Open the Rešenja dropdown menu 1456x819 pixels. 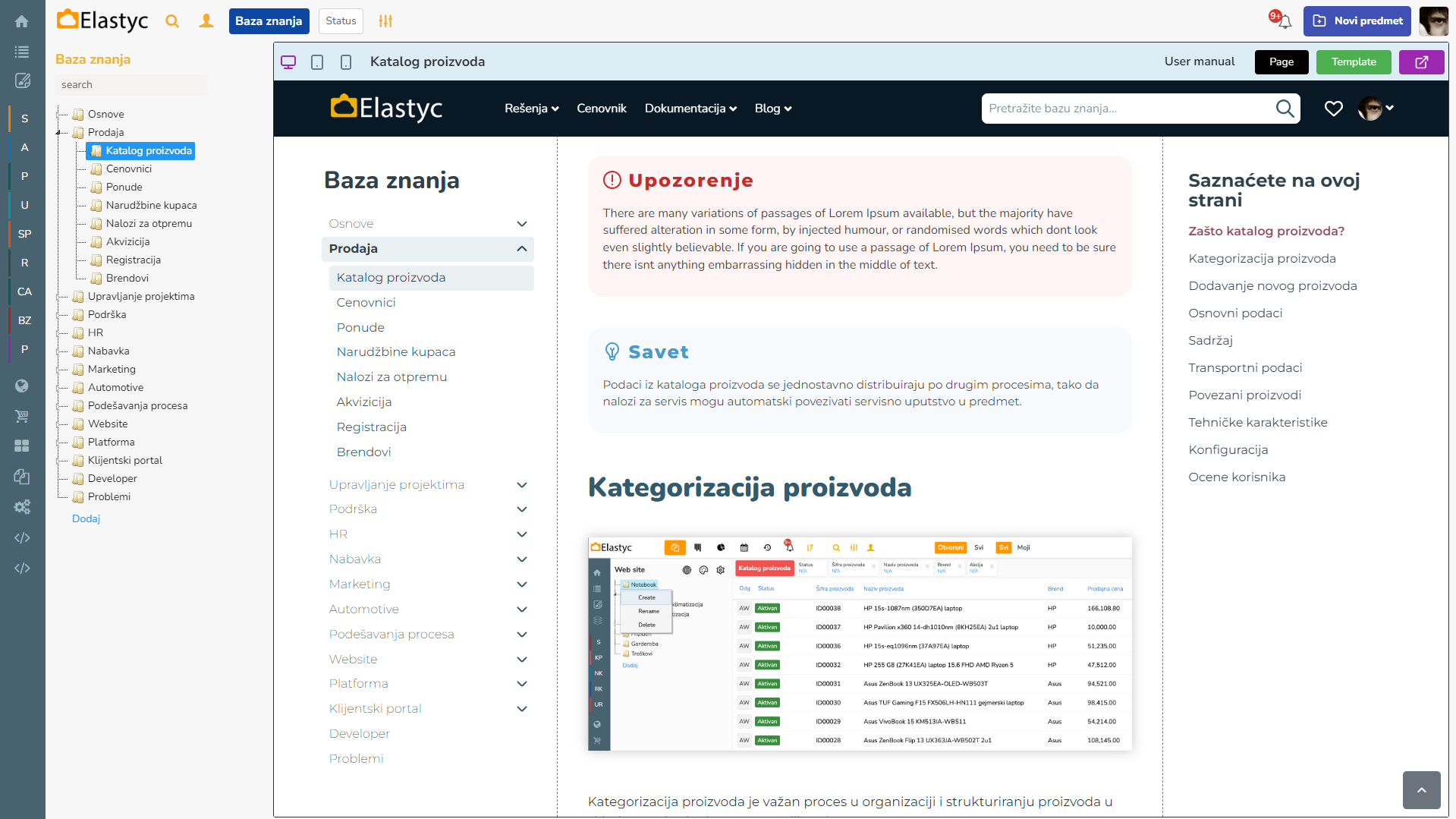(x=531, y=109)
